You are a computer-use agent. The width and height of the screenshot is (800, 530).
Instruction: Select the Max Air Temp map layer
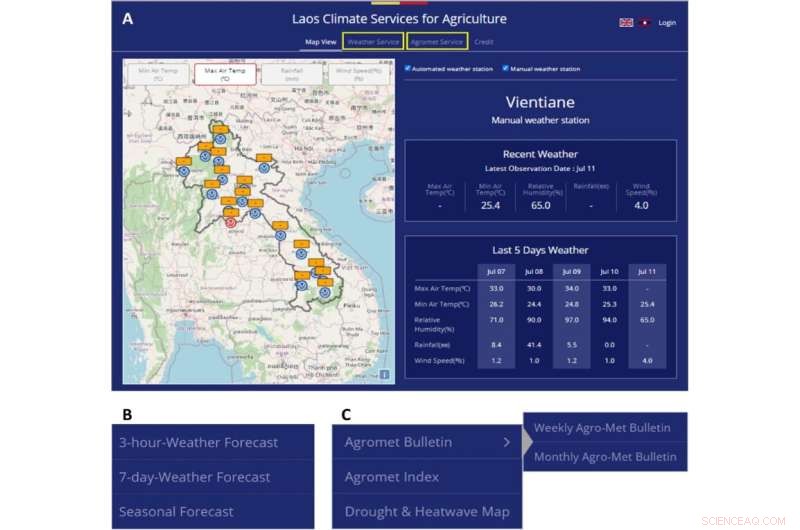click(225, 74)
